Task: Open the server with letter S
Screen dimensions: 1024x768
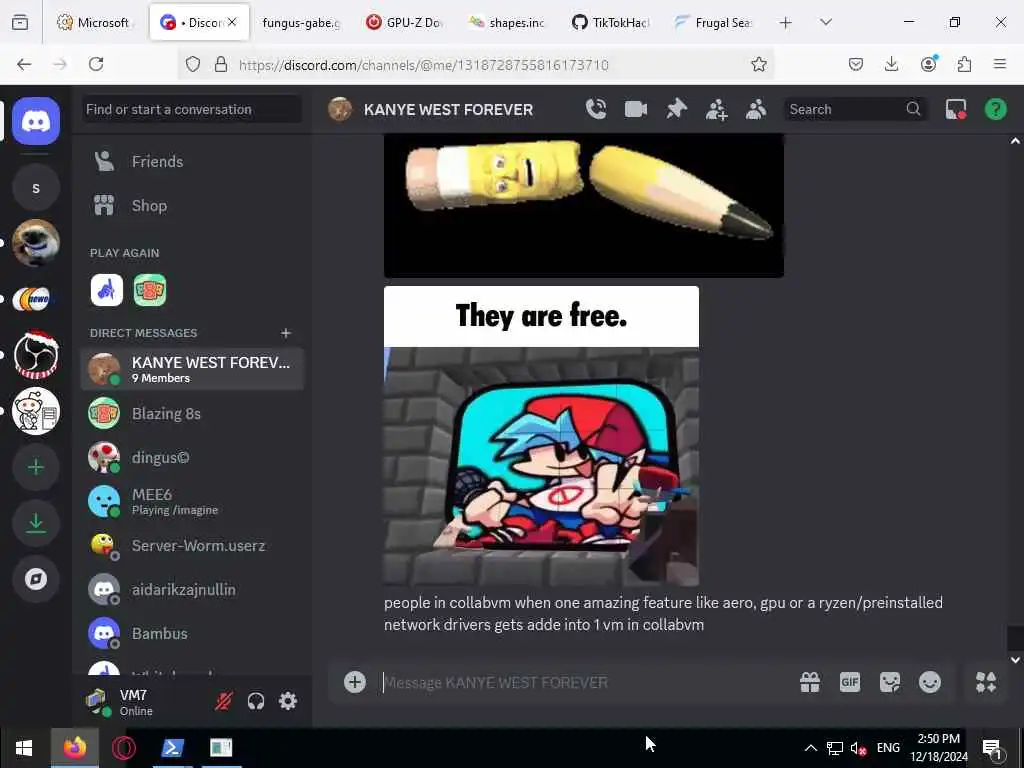Action: click(x=36, y=188)
